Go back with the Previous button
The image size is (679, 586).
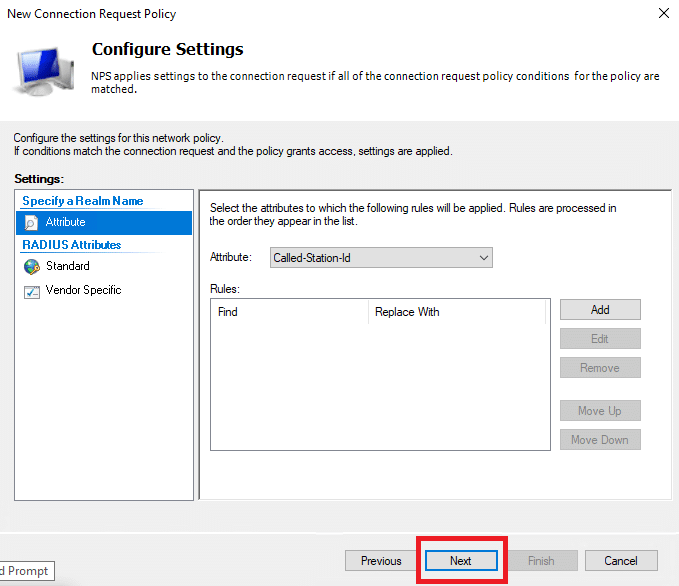click(x=381, y=561)
